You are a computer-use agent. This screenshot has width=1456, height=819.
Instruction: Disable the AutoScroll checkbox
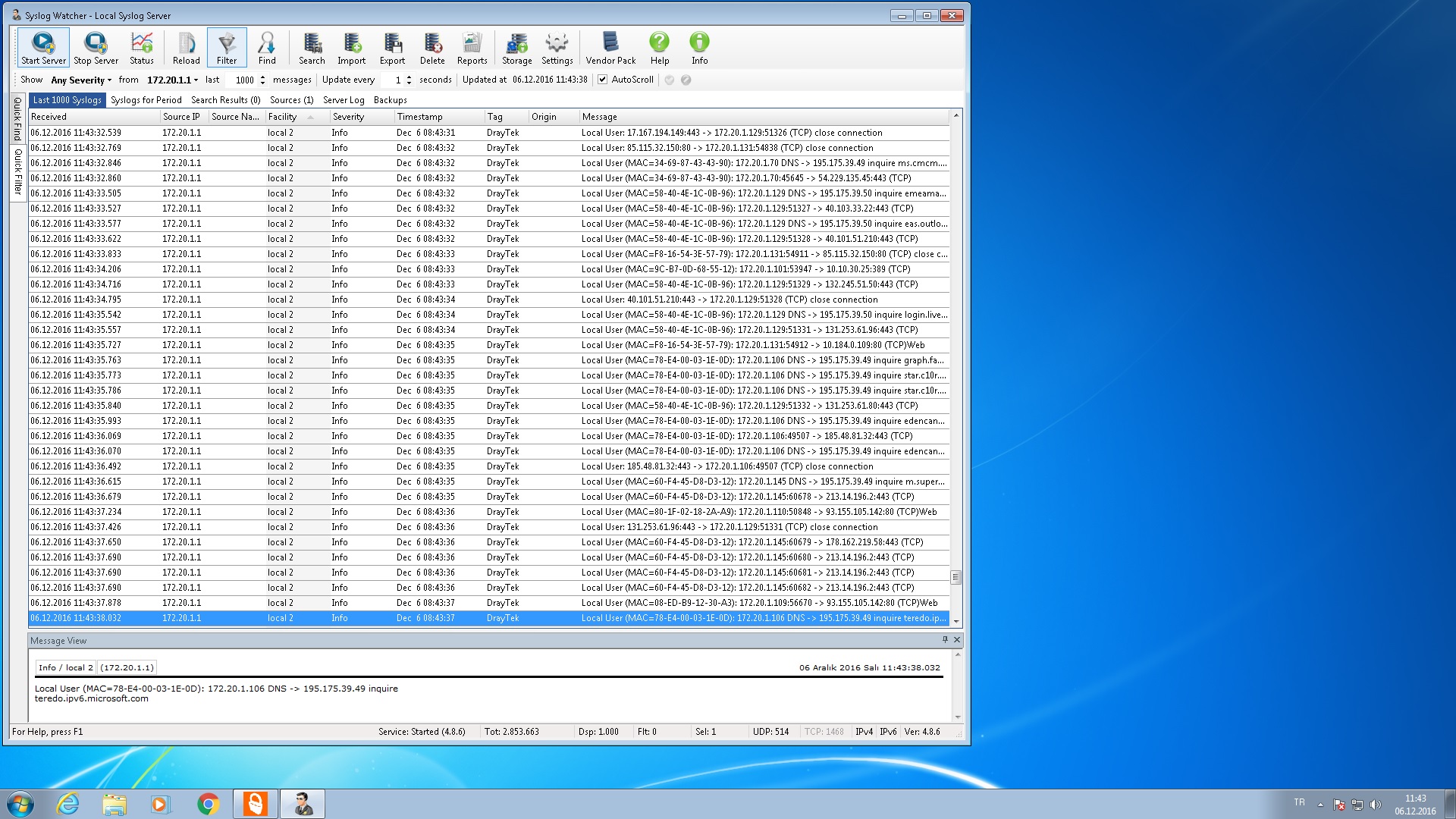point(603,80)
